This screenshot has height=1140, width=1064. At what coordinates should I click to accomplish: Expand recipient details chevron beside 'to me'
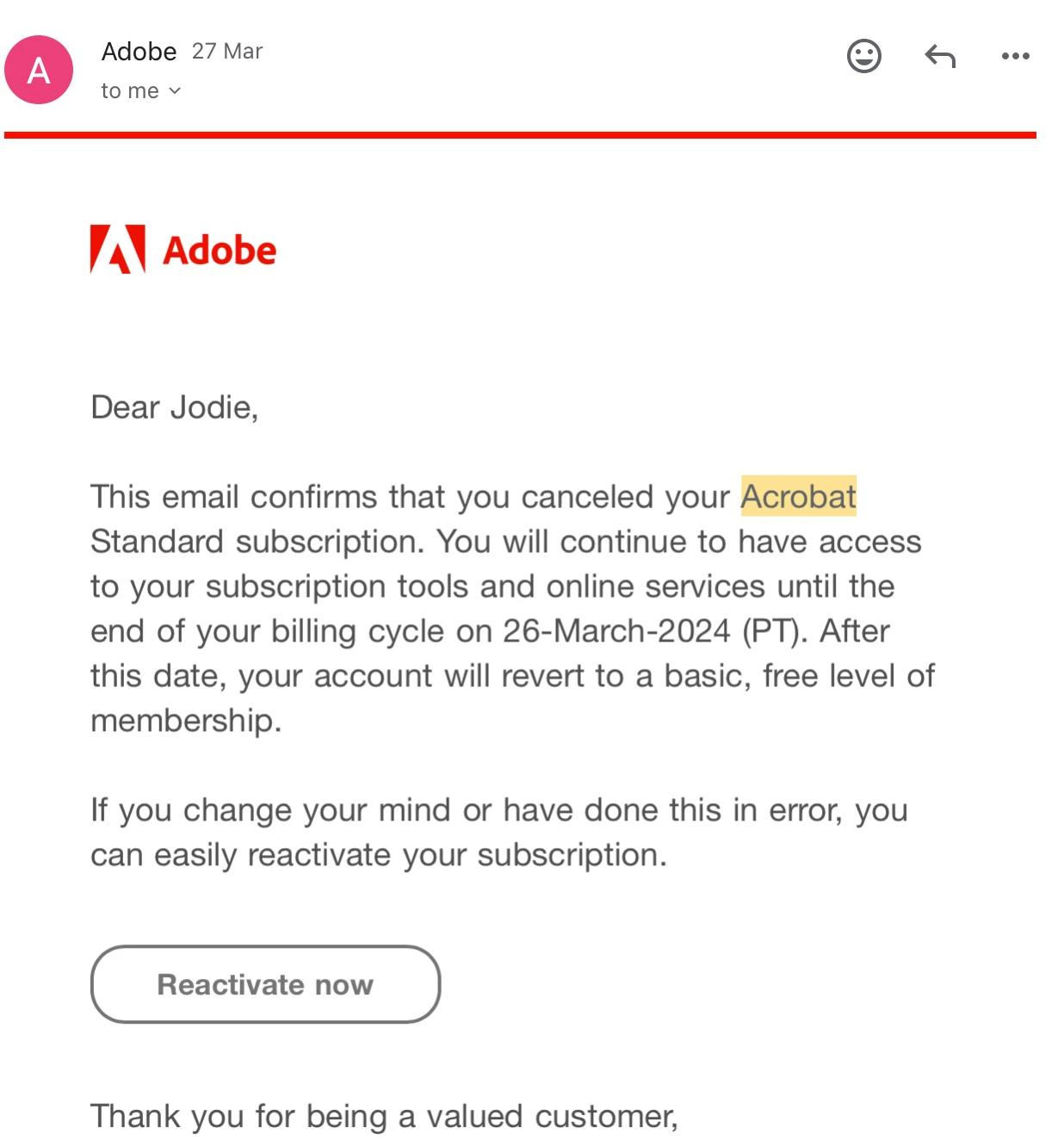[x=175, y=90]
